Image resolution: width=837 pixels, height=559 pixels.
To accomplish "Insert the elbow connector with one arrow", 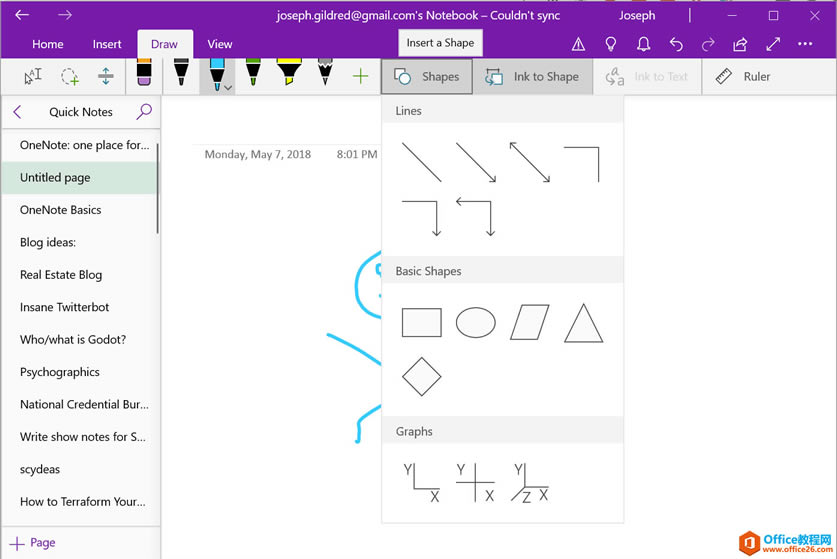I will point(421,218).
